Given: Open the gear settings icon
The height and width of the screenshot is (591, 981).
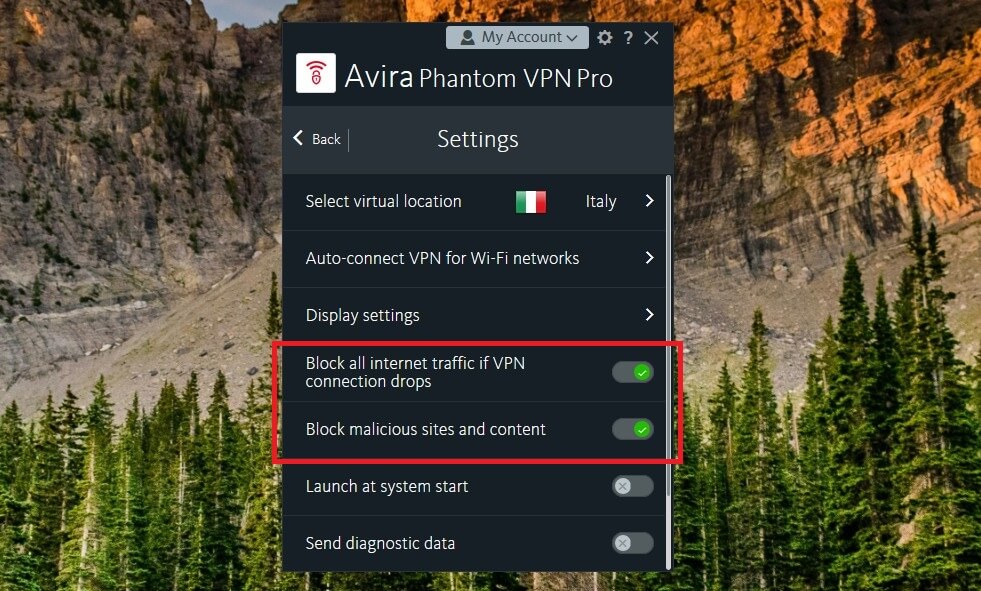Looking at the screenshot, I should [x=604, y=37].
